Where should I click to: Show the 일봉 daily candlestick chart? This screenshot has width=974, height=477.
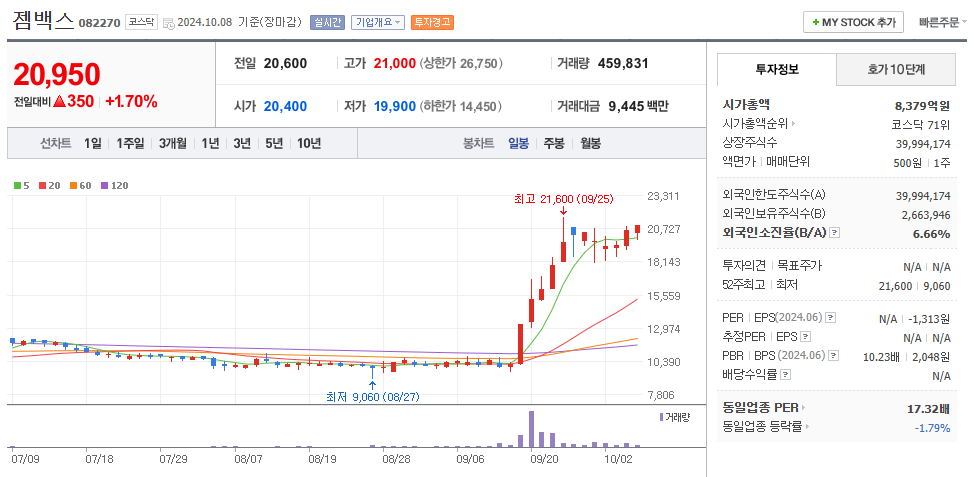pyautogui.click(x=518, y=143)
